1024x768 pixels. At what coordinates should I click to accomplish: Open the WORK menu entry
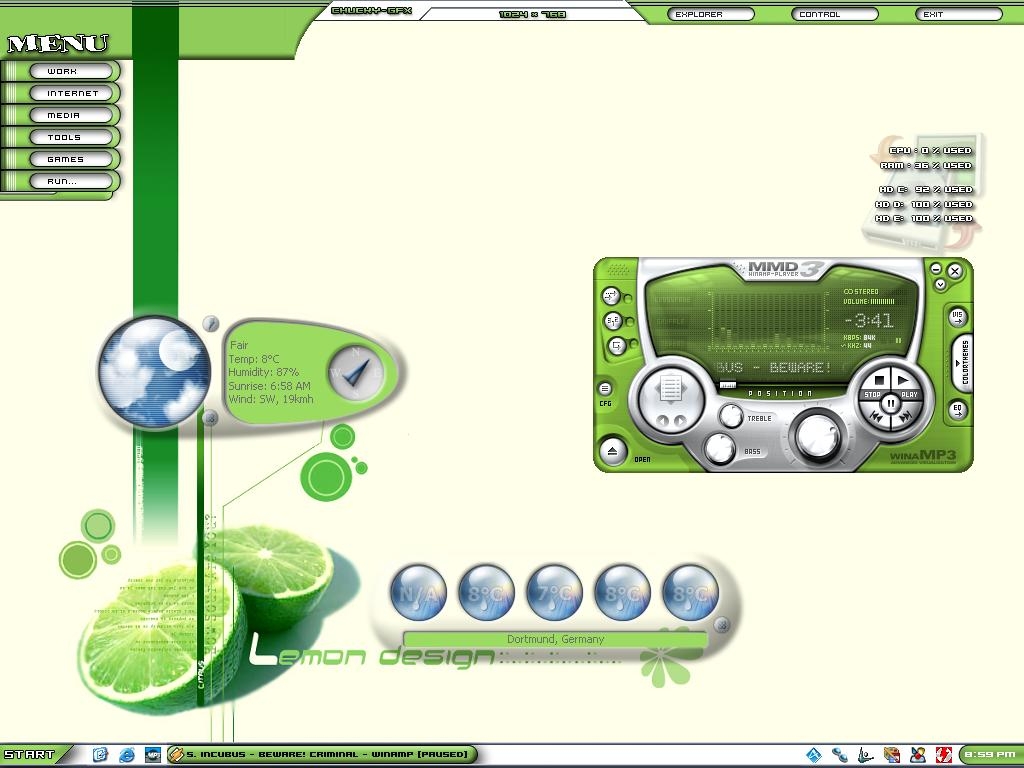70,71
